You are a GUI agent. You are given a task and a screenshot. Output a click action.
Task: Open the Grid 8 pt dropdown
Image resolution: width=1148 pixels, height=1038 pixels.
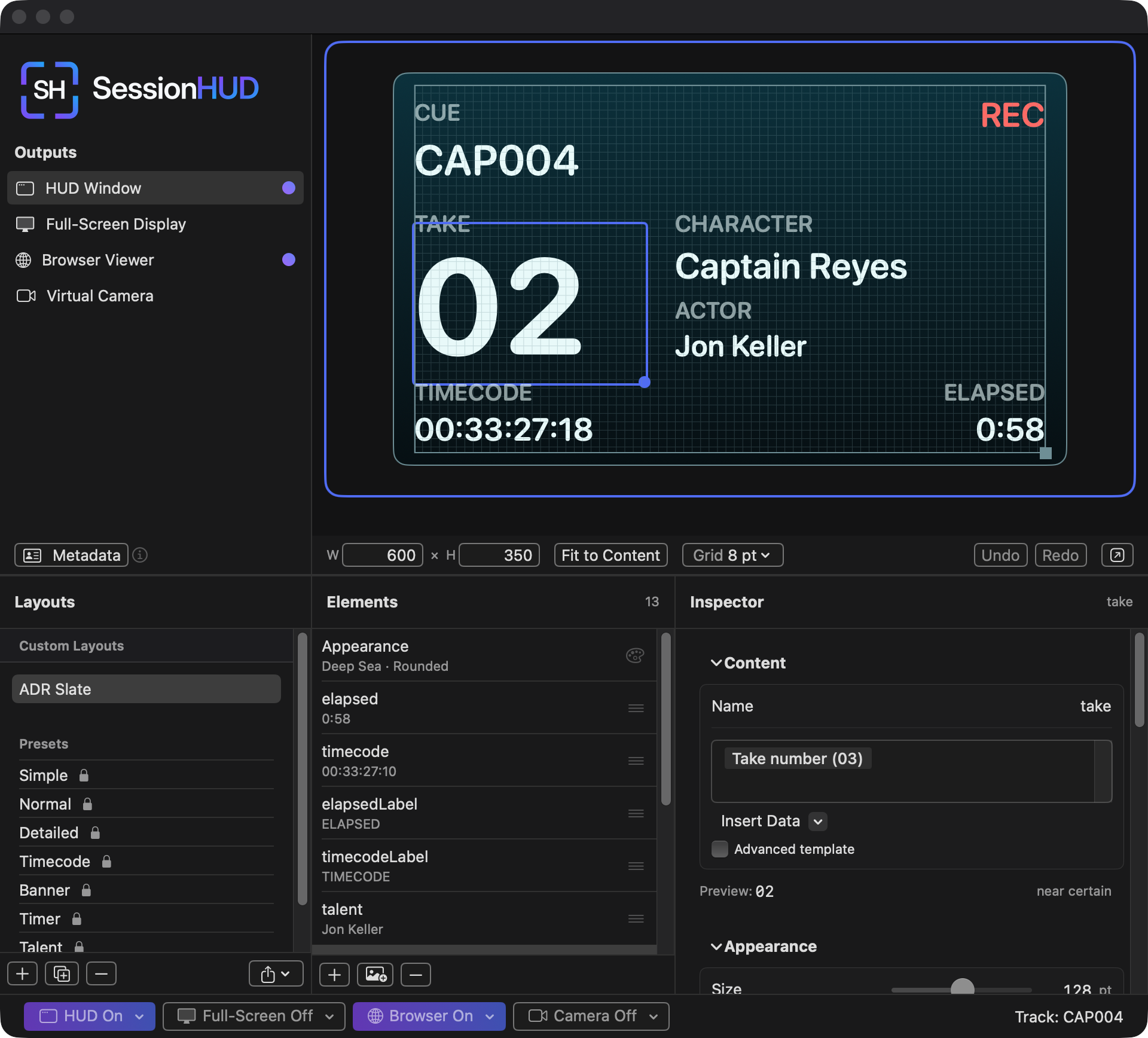(x=732, y=555)
